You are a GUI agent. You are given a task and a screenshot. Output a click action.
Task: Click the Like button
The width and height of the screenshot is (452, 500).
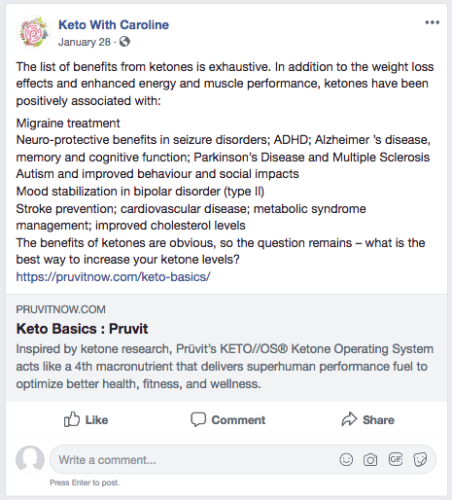click(x=86, y=420)
